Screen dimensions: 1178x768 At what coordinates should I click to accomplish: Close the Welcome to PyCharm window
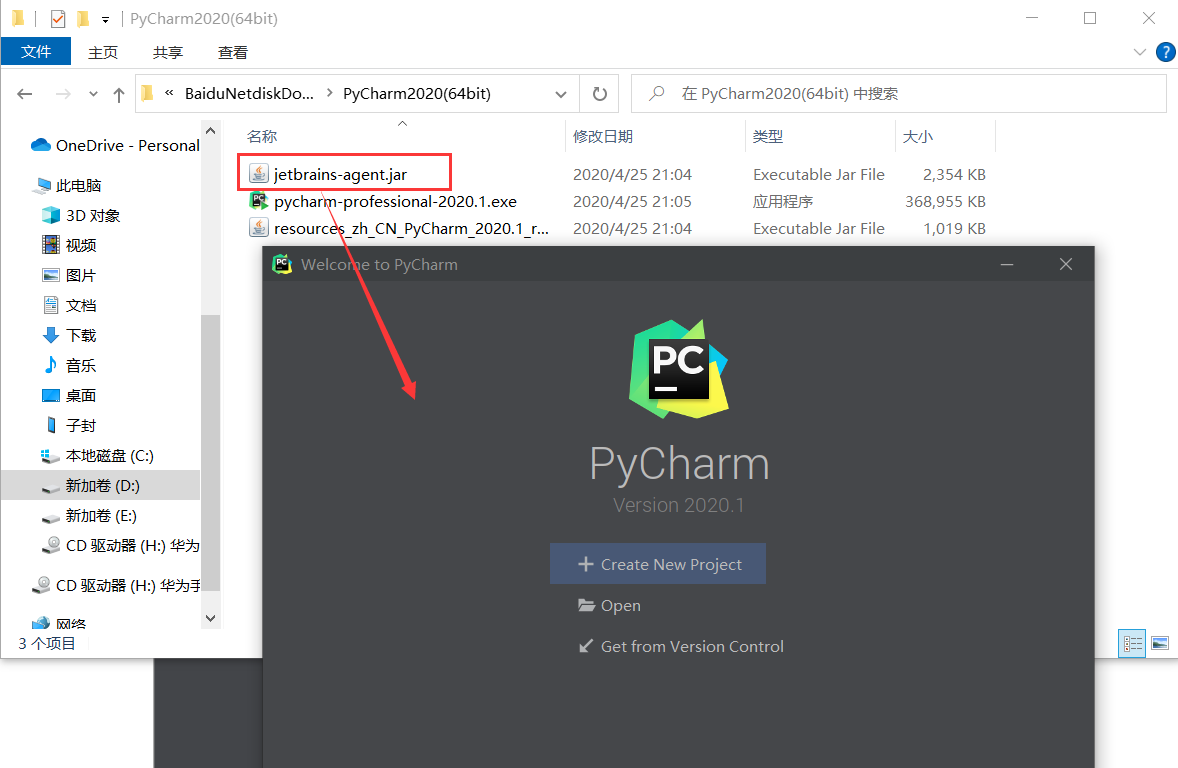(1065, 265)
